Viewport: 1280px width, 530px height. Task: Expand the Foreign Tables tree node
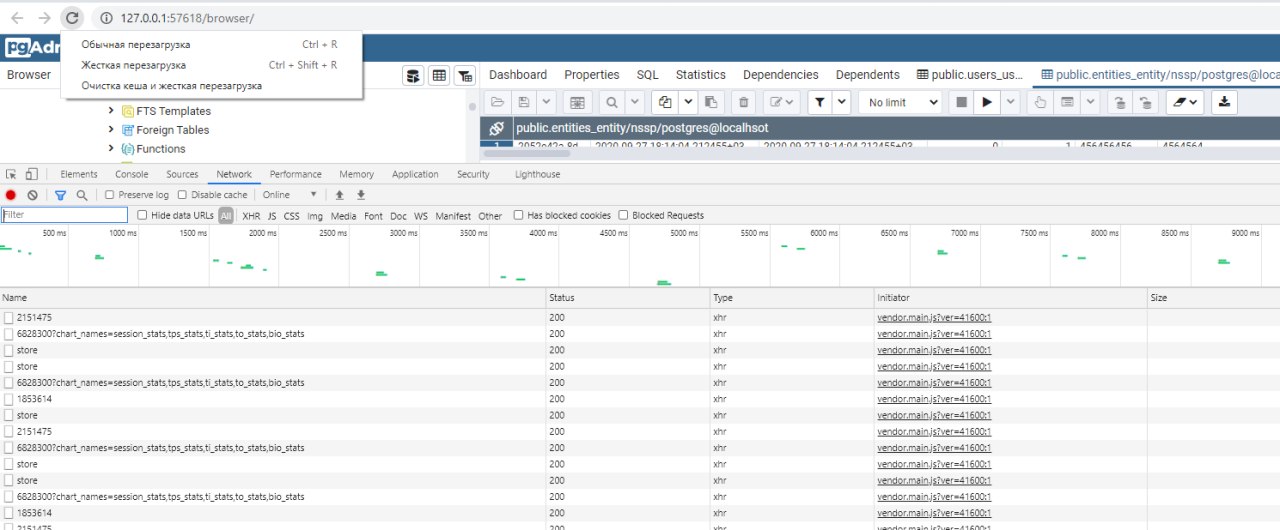pyautogui.click(x=111, y=130)
